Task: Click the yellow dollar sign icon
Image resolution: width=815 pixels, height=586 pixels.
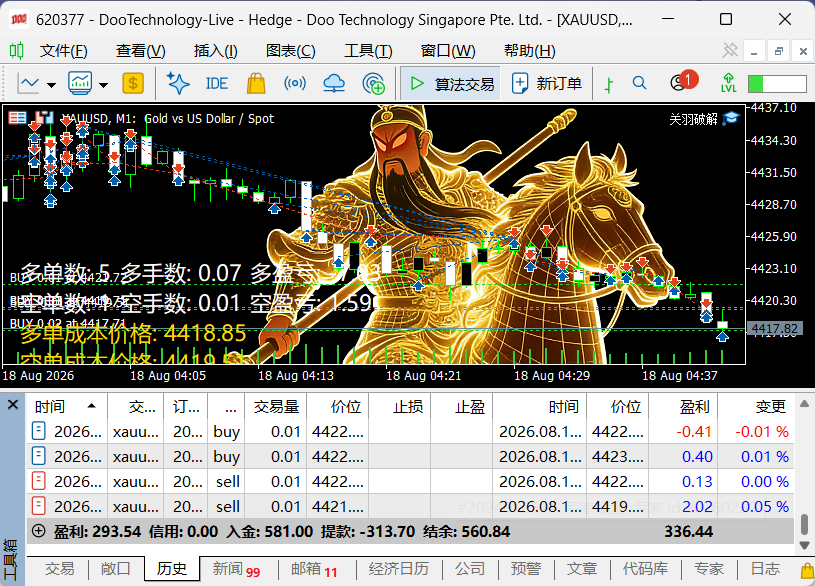Action: 133,83
